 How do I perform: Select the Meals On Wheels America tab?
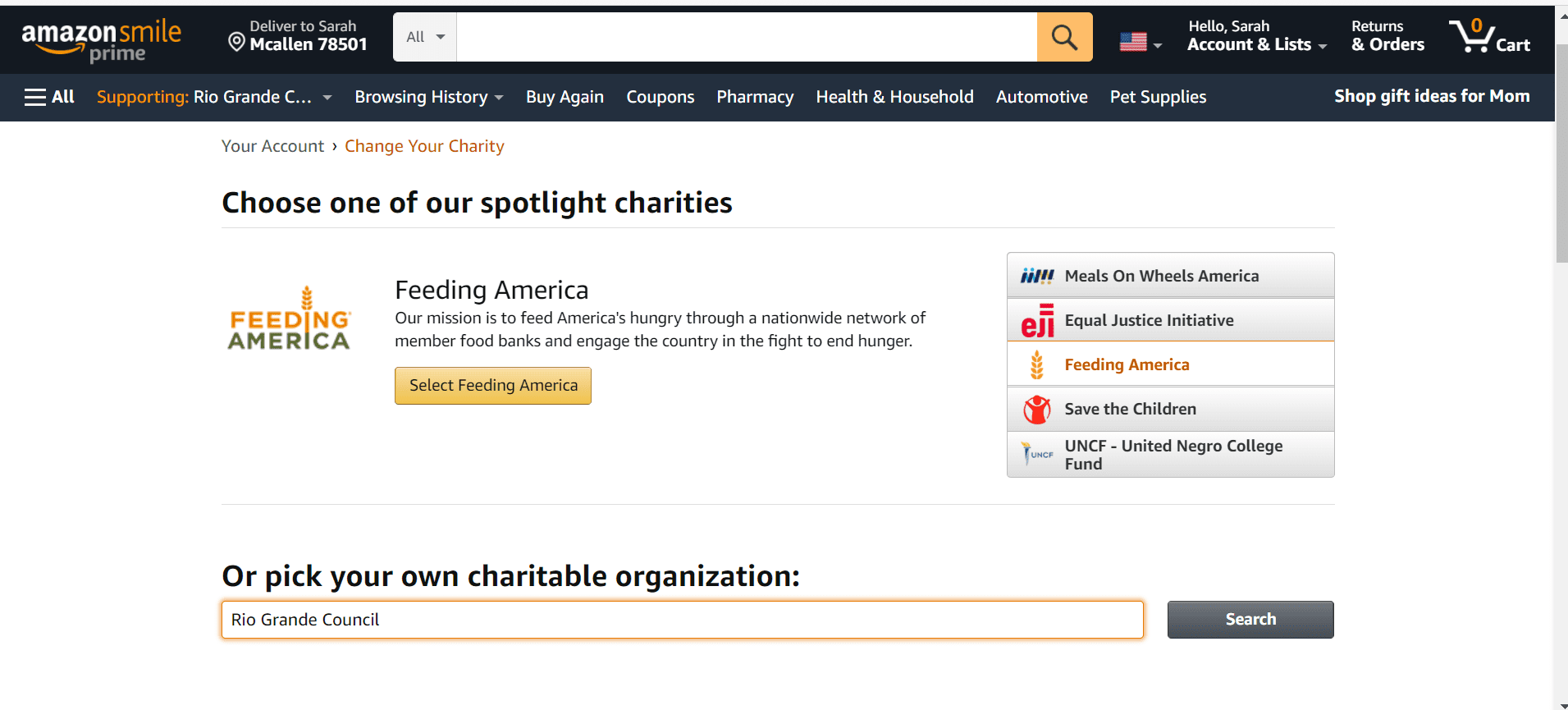coord(1170,276)
